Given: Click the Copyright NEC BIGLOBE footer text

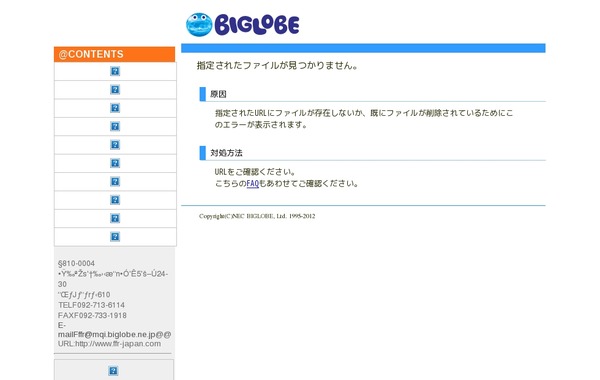Looking at the screenshot, I should point(257,216).
